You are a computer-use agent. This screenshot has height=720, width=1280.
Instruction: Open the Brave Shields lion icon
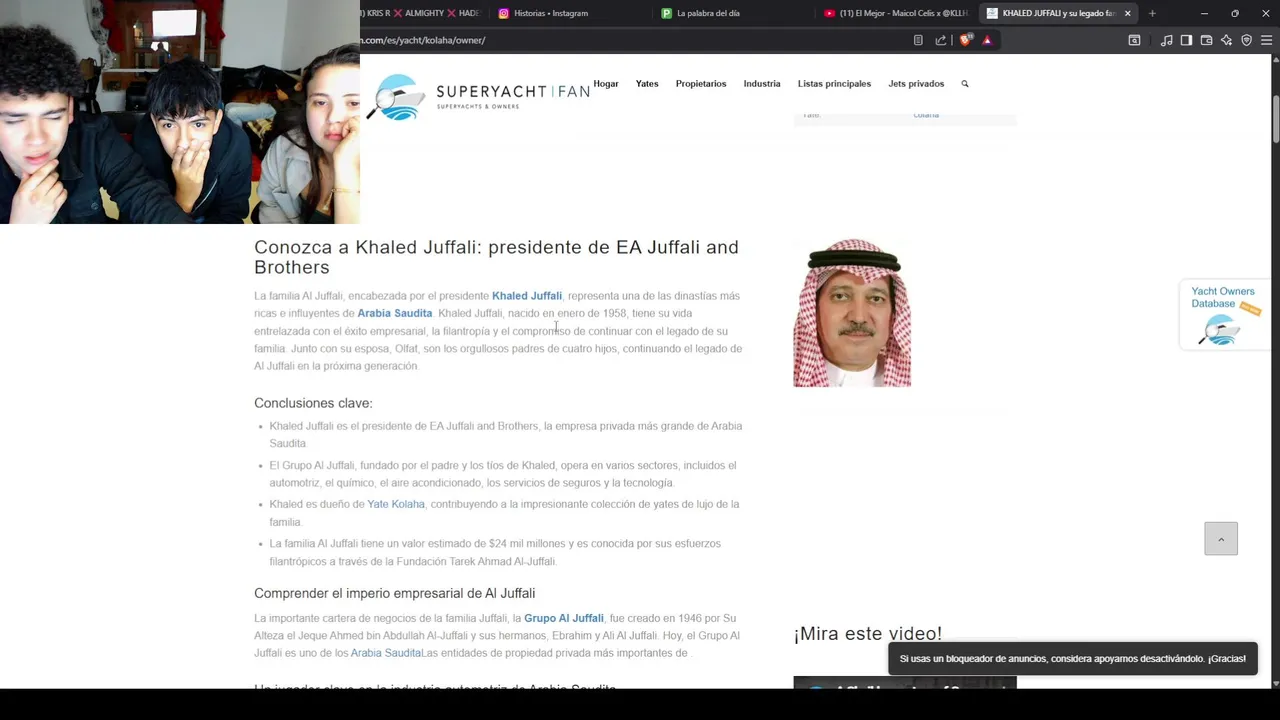pos(965,40)
